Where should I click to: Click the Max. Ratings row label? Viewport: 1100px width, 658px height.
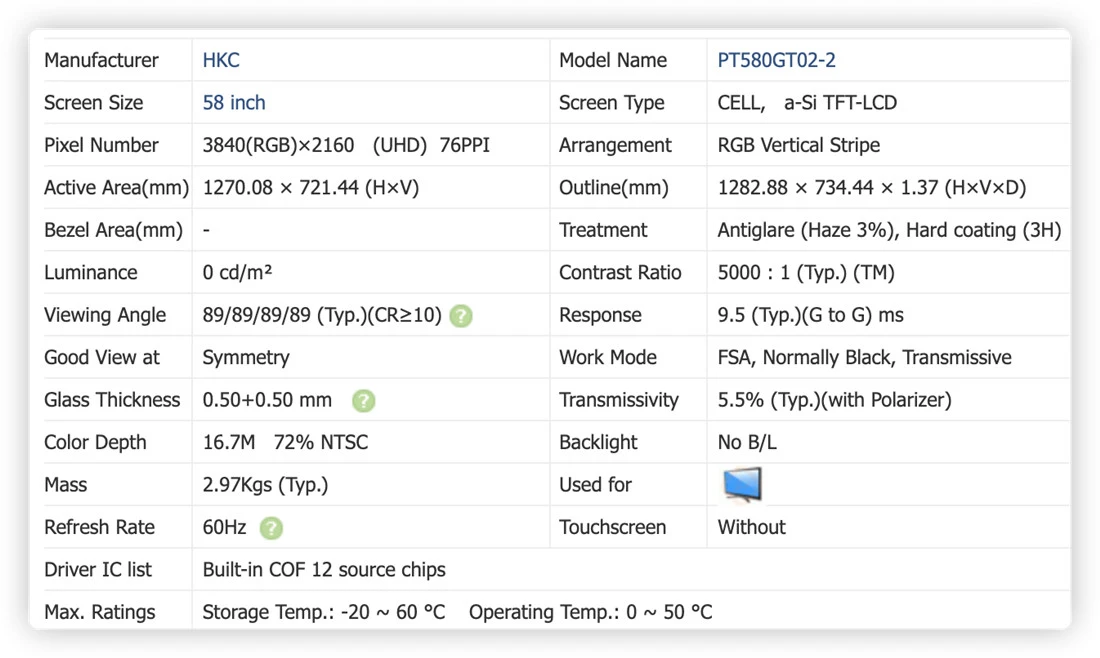click(100, 612)
